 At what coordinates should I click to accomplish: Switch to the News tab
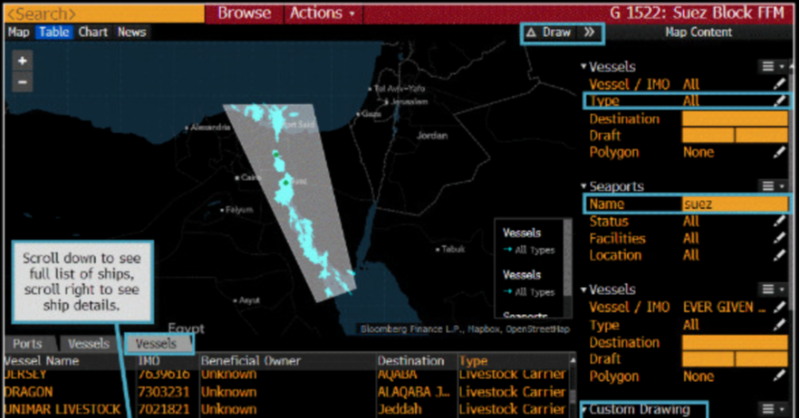tap(132, 32)
